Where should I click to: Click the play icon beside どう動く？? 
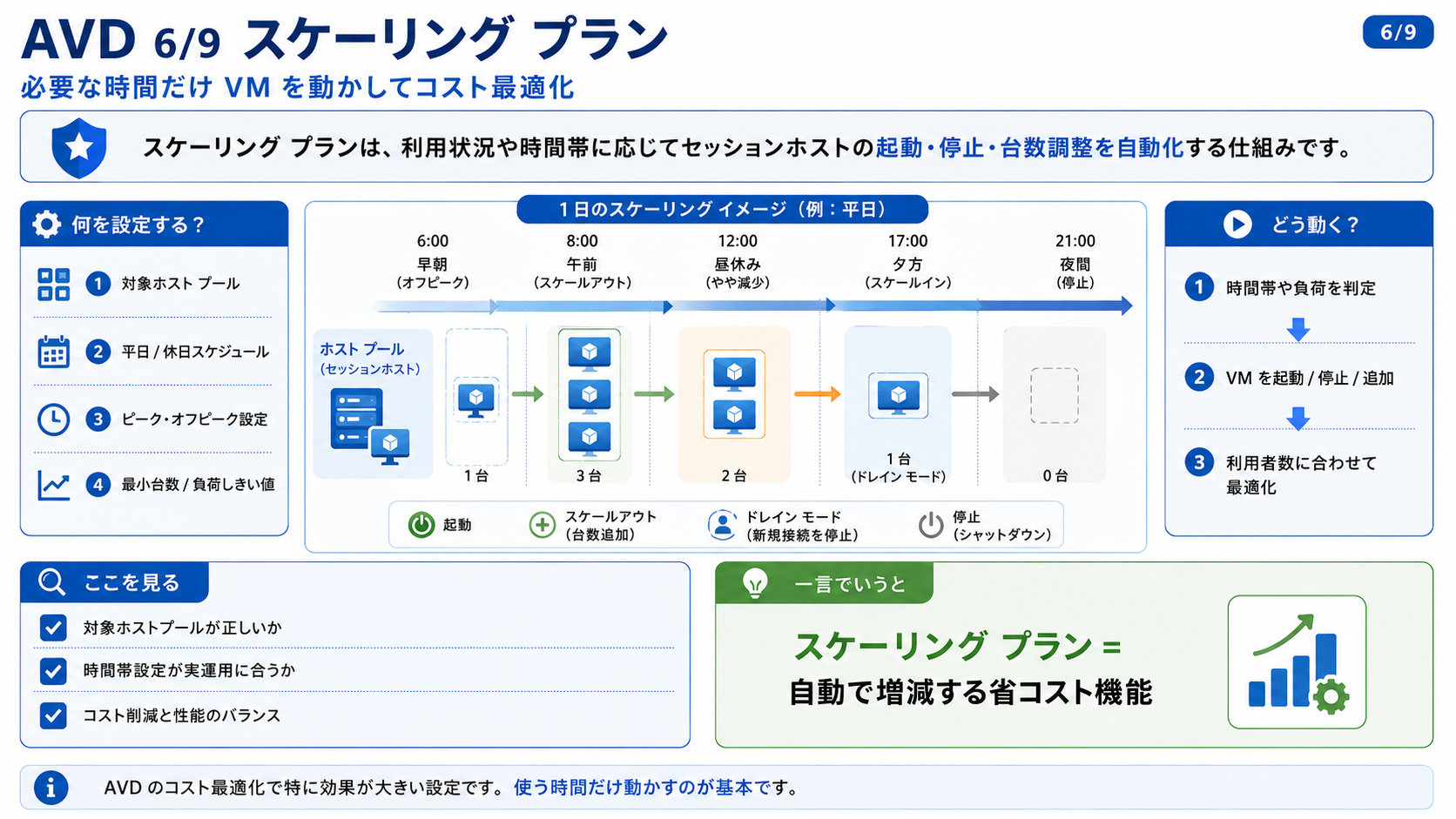pyautogui.click(x=1237, y=225)
